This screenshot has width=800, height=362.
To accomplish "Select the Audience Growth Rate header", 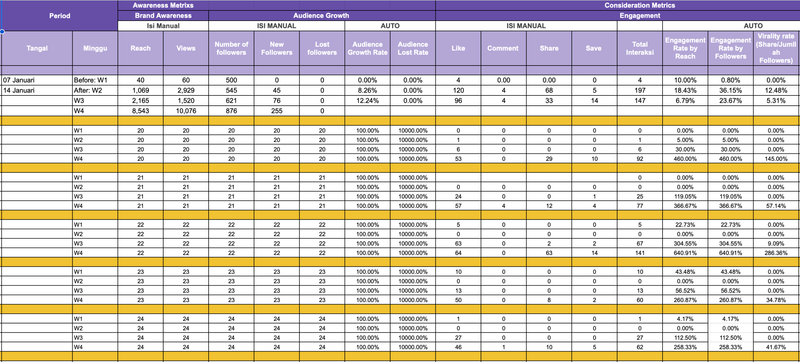I will [x=367, y=48].
